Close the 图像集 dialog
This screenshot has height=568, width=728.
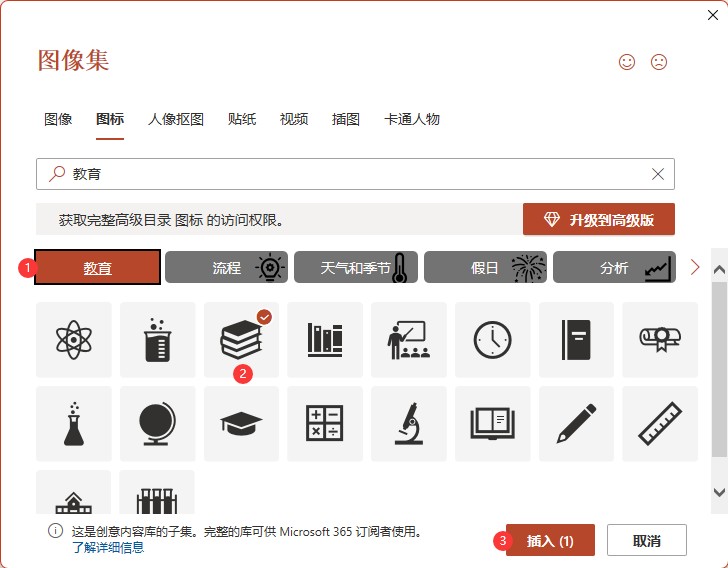point(713,15)
